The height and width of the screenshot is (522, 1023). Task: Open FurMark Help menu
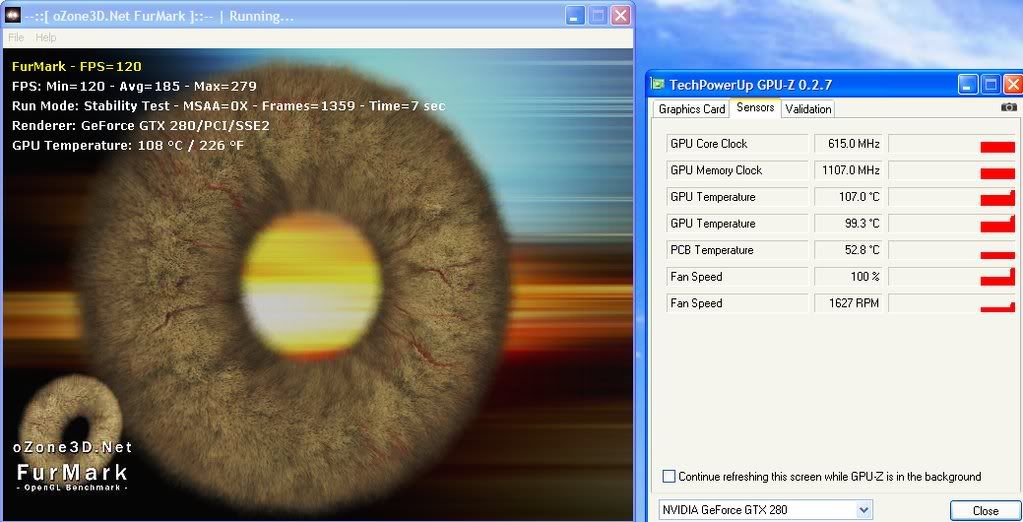pos(46,38)
